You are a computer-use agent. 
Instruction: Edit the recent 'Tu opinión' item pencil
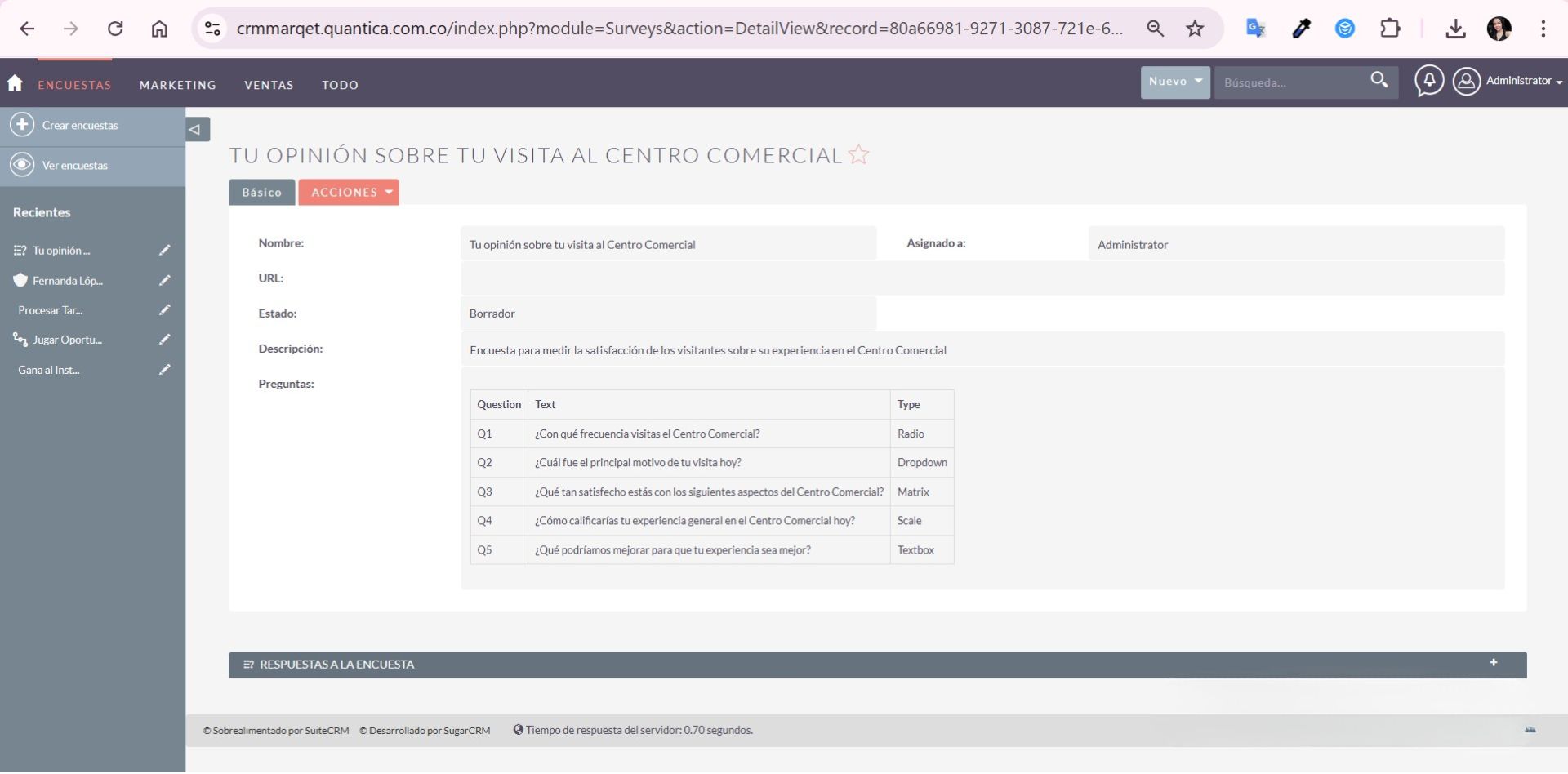(x=164, y=251)
